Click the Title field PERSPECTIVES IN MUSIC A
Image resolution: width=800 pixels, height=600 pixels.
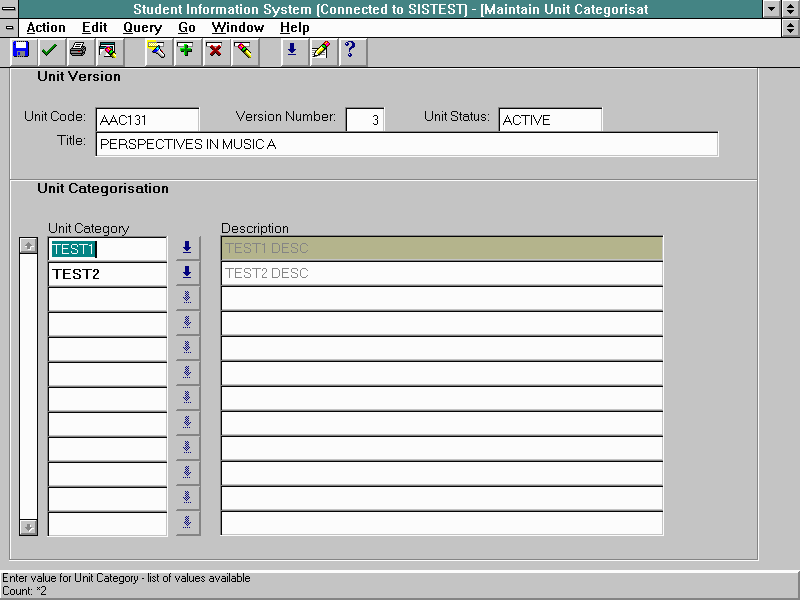[406, 144]
